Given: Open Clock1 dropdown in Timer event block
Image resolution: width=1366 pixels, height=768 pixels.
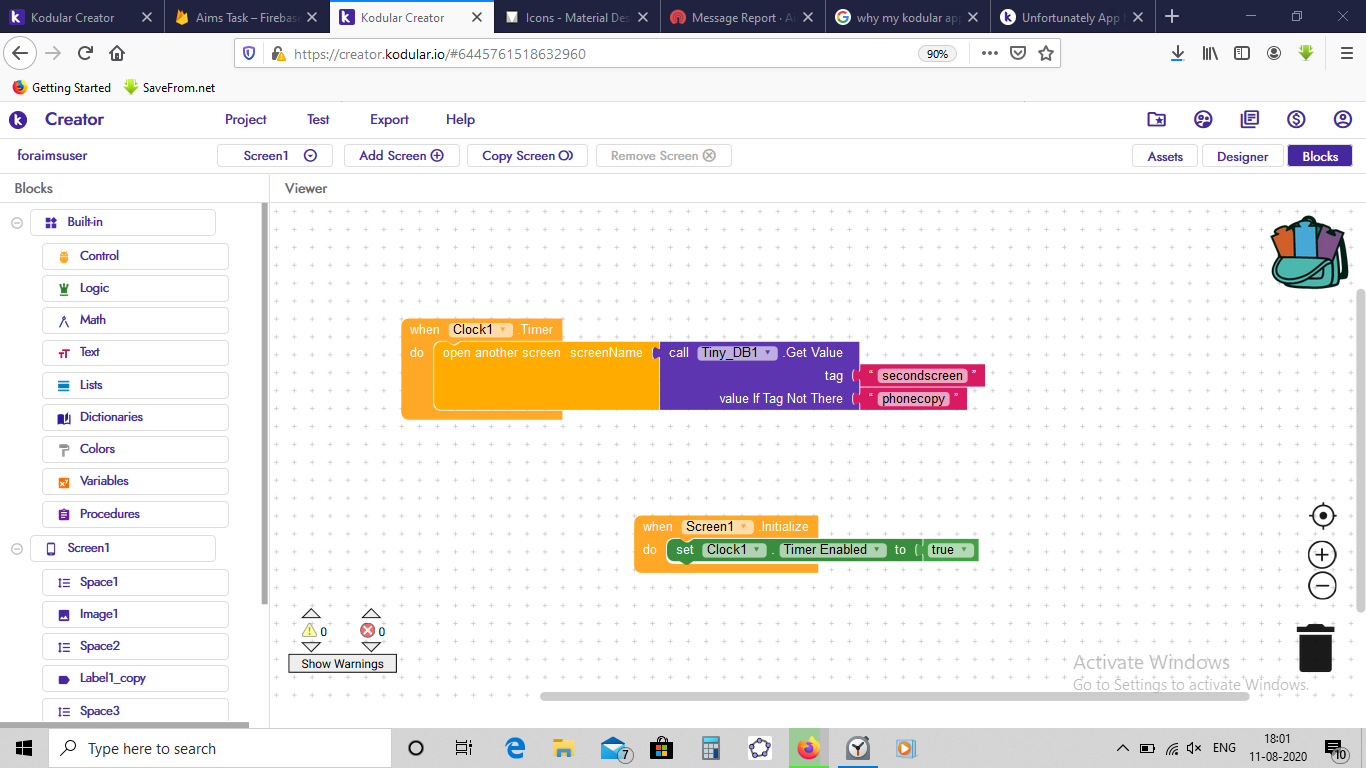Looking at the screenshot, I should coord(481,330).
